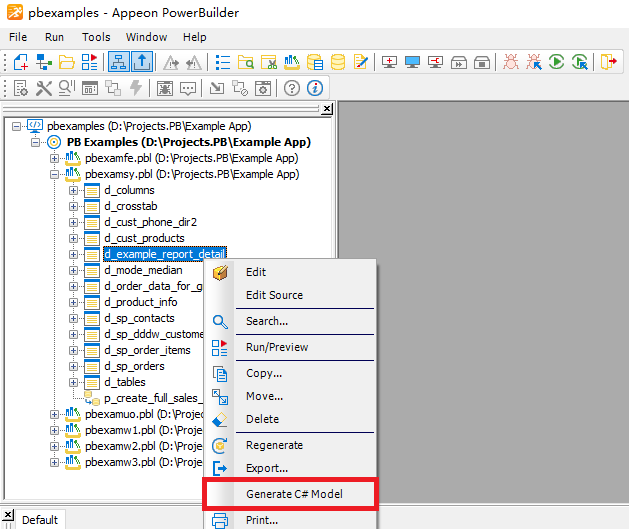The width and height of the screenshot is (629, 529).
Task: Expand the pbexamfe.pbl library node
Action: point(56,159)
